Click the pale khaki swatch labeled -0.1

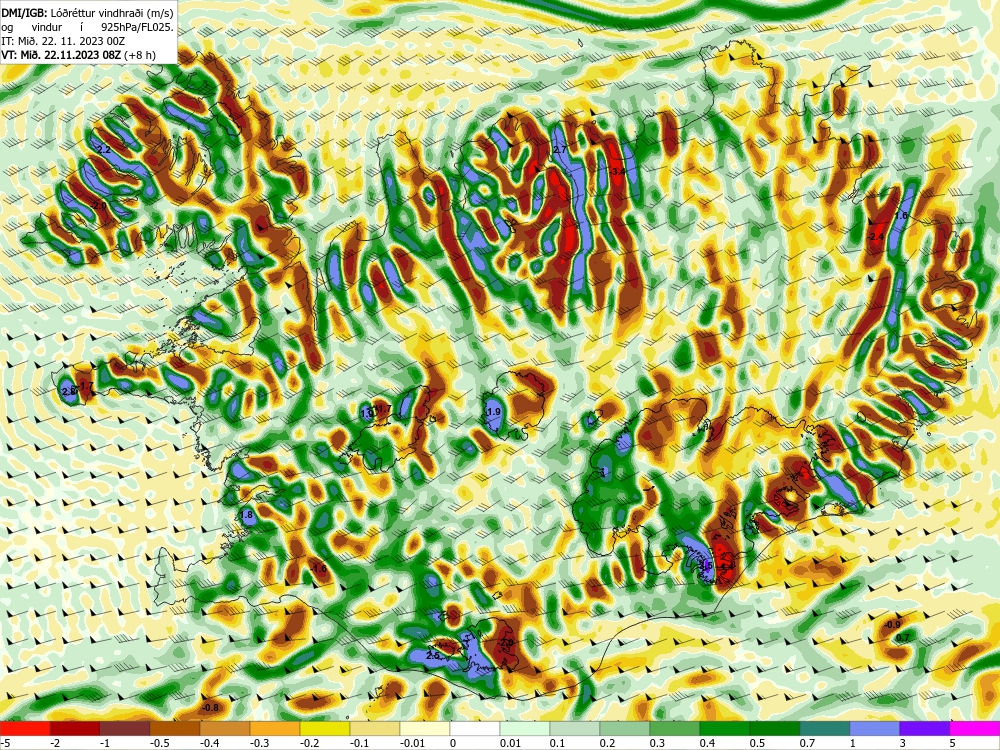(375, 728)
